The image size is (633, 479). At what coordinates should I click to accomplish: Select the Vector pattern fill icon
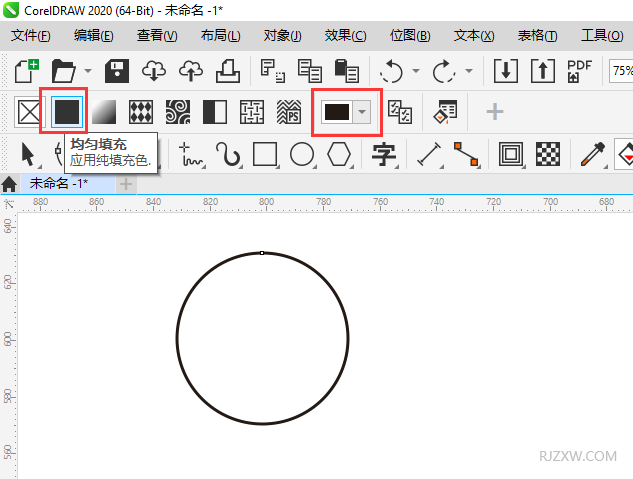(x=141, y=112)
